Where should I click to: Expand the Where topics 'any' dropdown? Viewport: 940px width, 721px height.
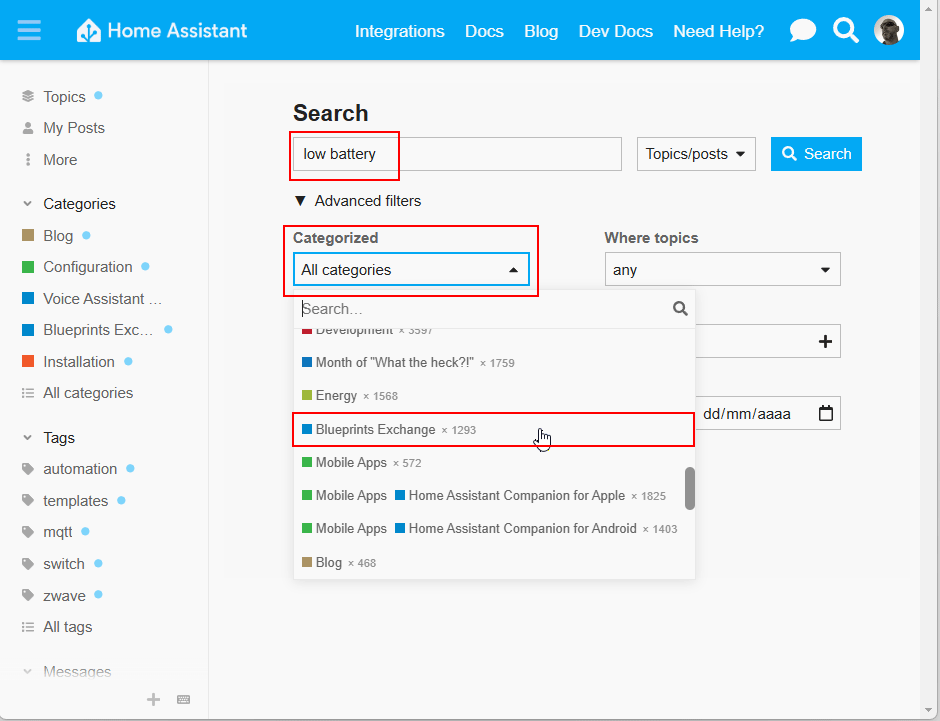click(x=722, y=270)
